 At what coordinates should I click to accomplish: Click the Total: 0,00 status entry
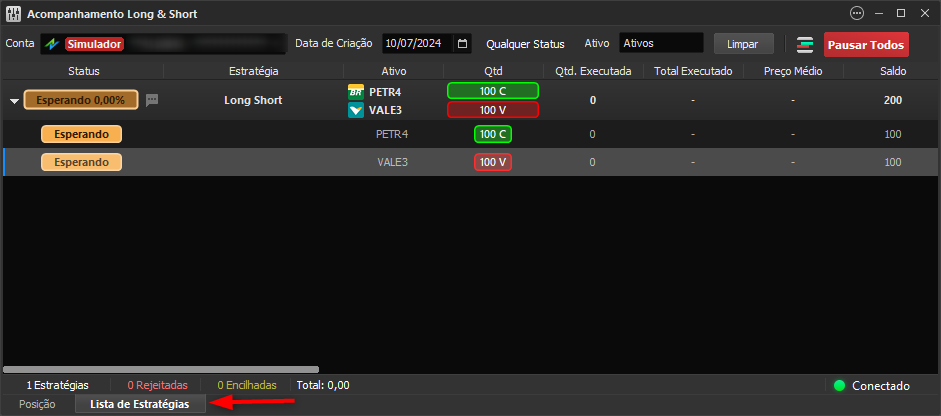click(323, 385)
